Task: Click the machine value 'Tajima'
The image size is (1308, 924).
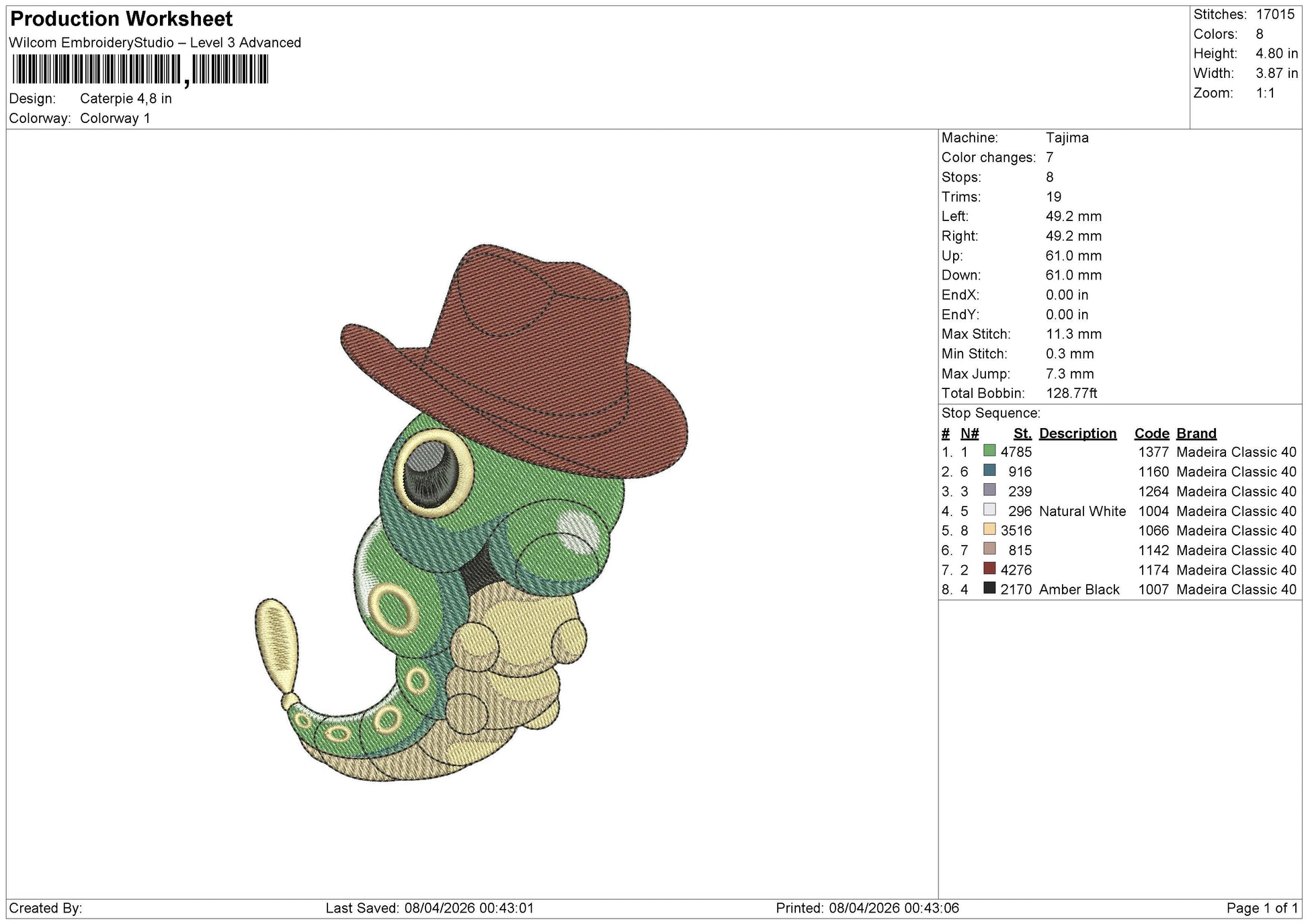Action: pos(1067,138)
